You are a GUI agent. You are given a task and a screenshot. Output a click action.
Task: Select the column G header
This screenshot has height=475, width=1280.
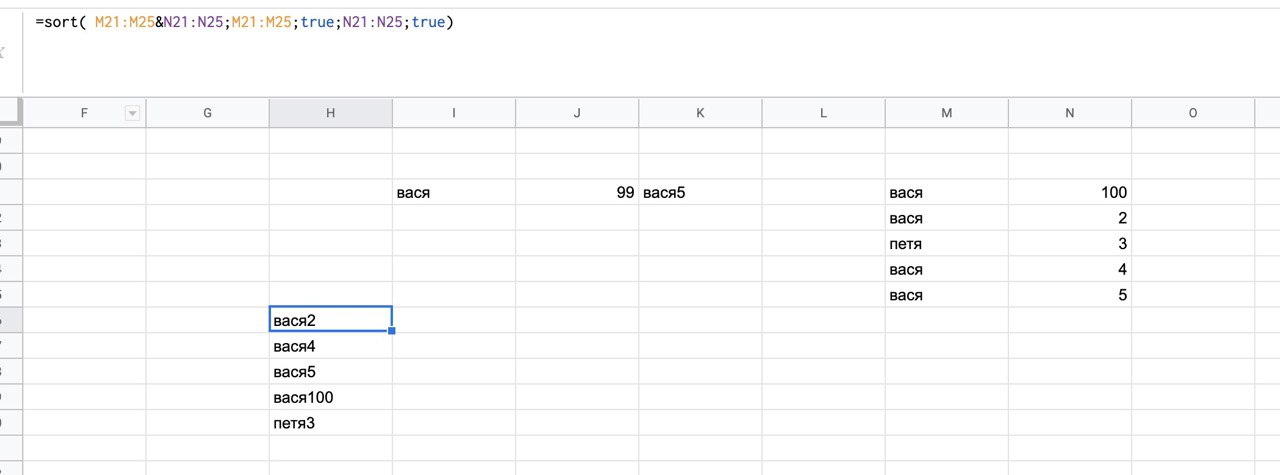point(207,114)
